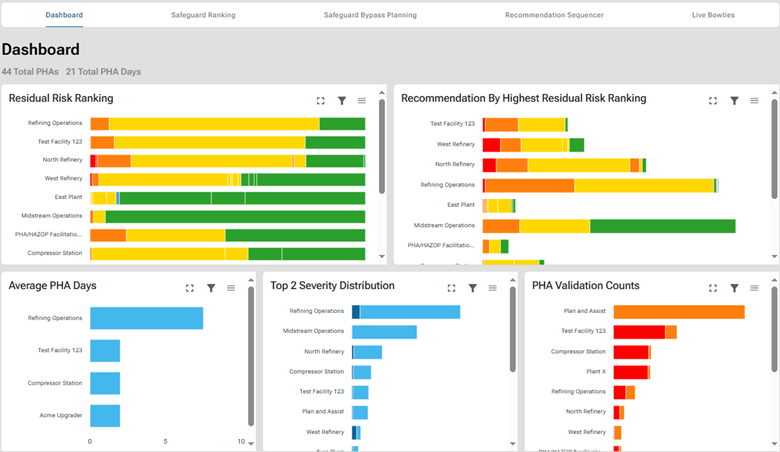Image resolution: width=780 pixels, height=452 pixels.
Task: Expand Top 2 Severity Distribution to fullscreen
Action: (451, 288)
